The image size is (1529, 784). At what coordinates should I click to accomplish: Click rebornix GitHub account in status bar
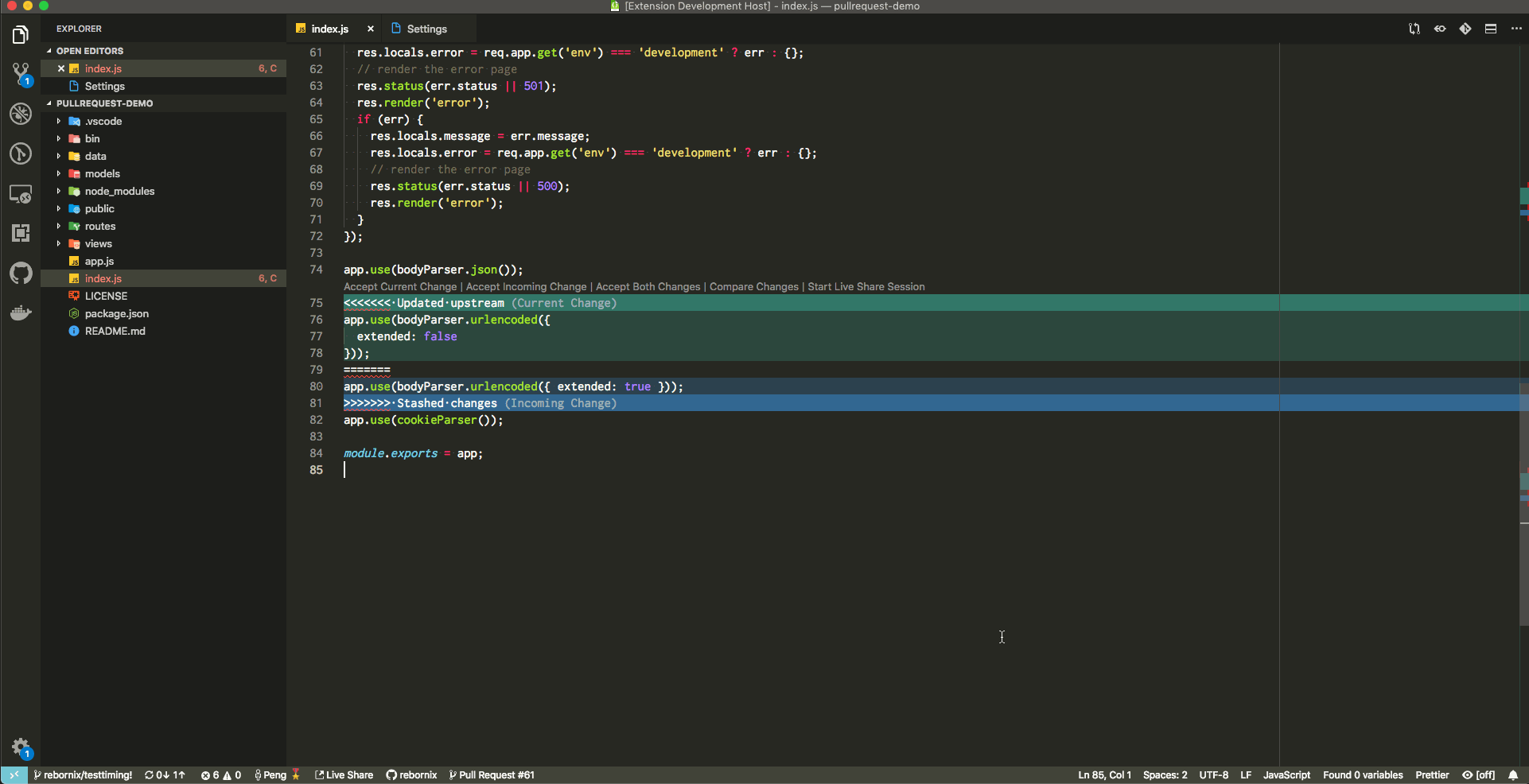tap(411, 775)
